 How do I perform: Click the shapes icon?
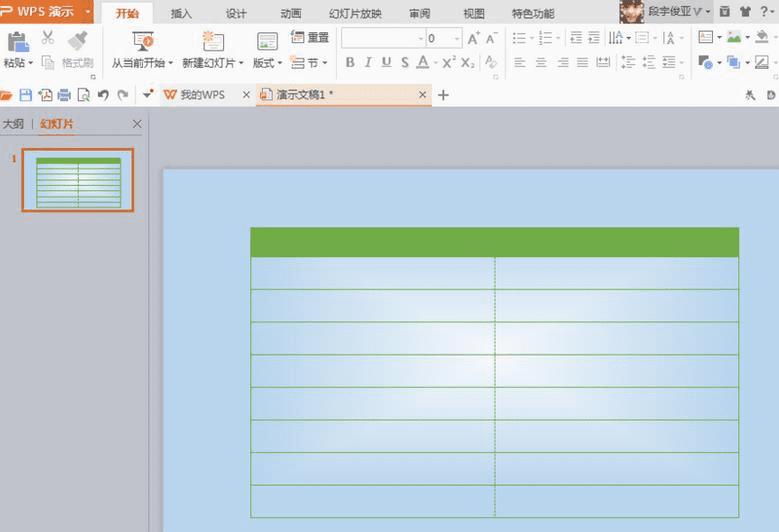coord(705,63)
